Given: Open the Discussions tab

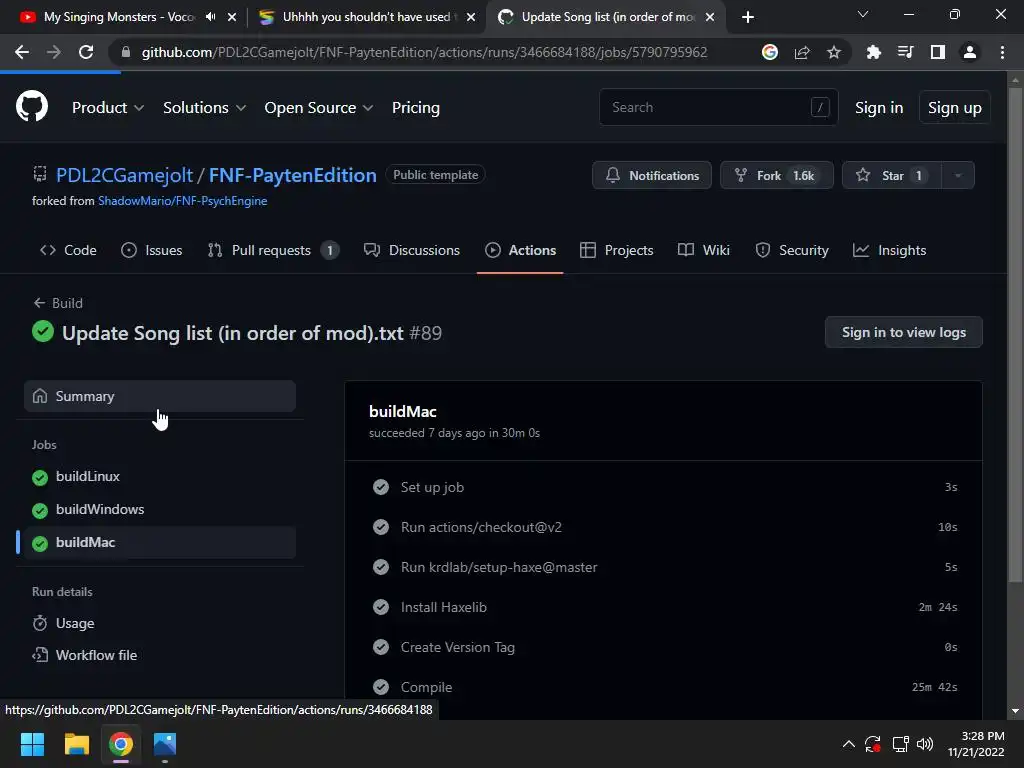Looking at the screenshot, I should click(x=412, y=250).
